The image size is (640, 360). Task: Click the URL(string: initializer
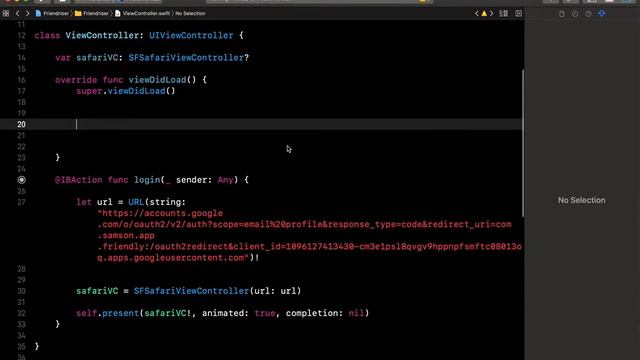157,202
